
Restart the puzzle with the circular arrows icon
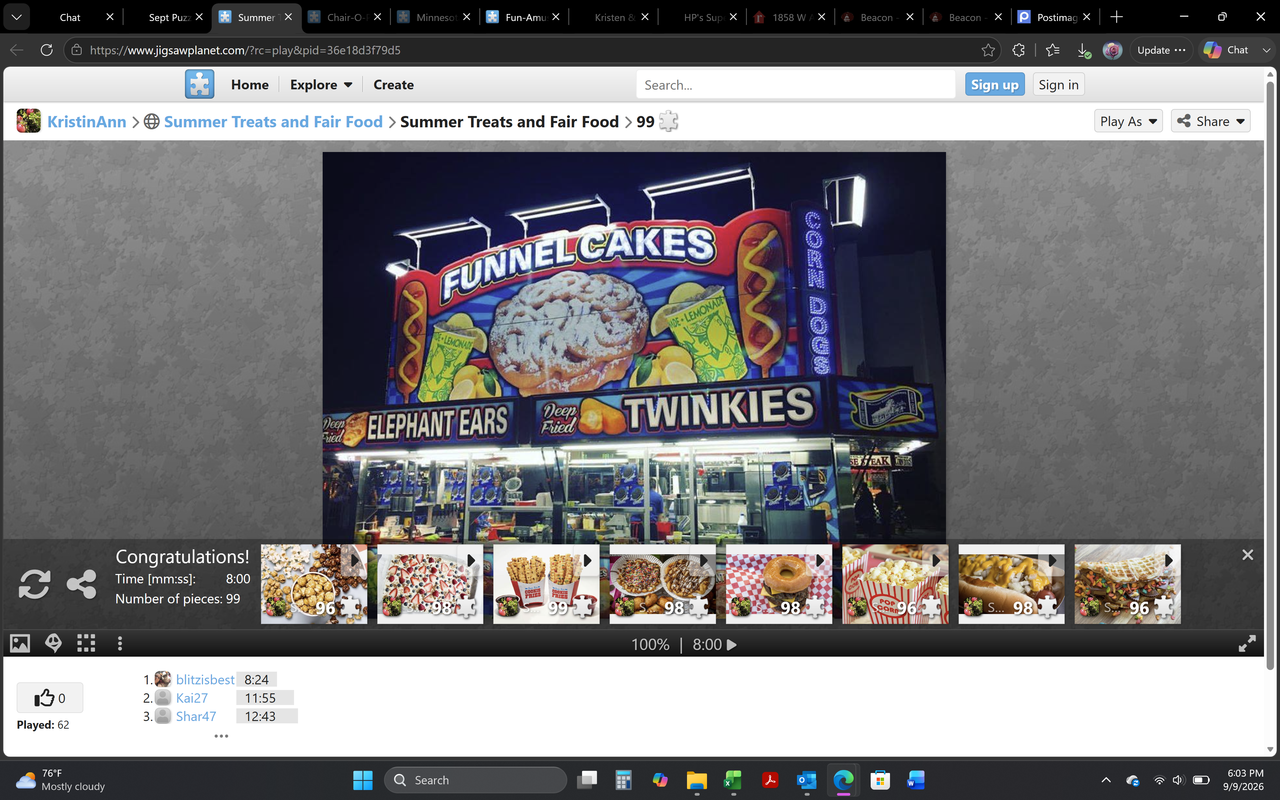pos(35,584)
